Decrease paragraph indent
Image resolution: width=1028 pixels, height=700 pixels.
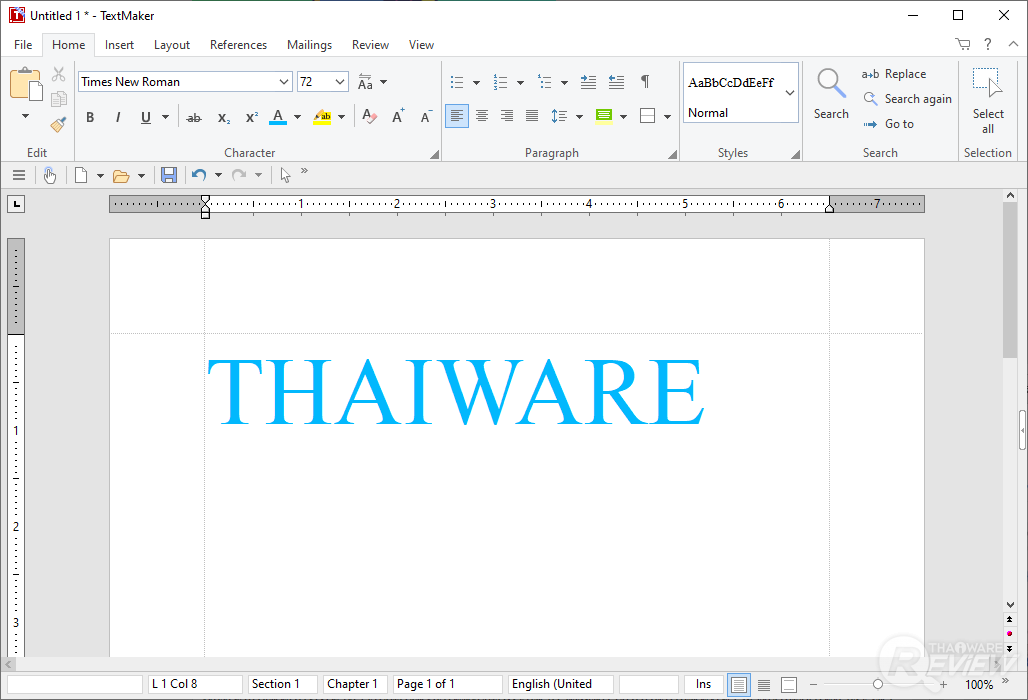tap(616, 82)
